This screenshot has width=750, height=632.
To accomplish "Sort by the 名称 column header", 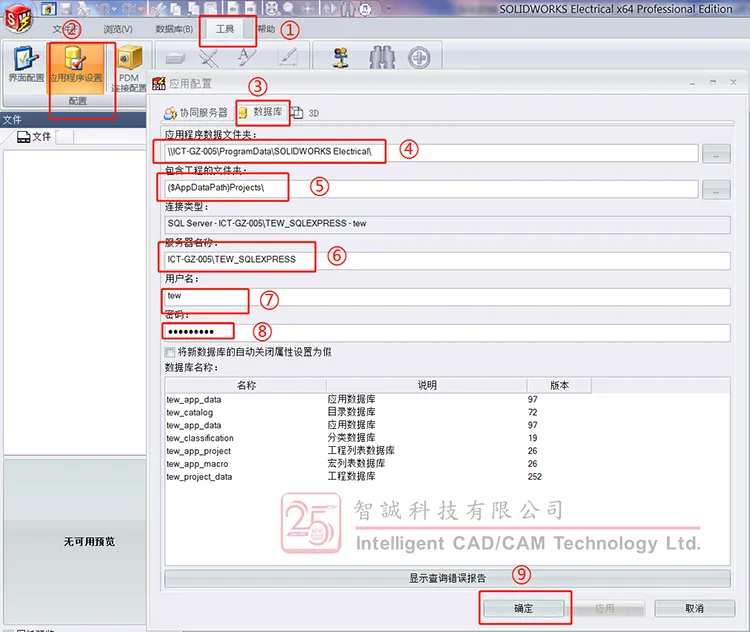I will click(x=246, y=385).
